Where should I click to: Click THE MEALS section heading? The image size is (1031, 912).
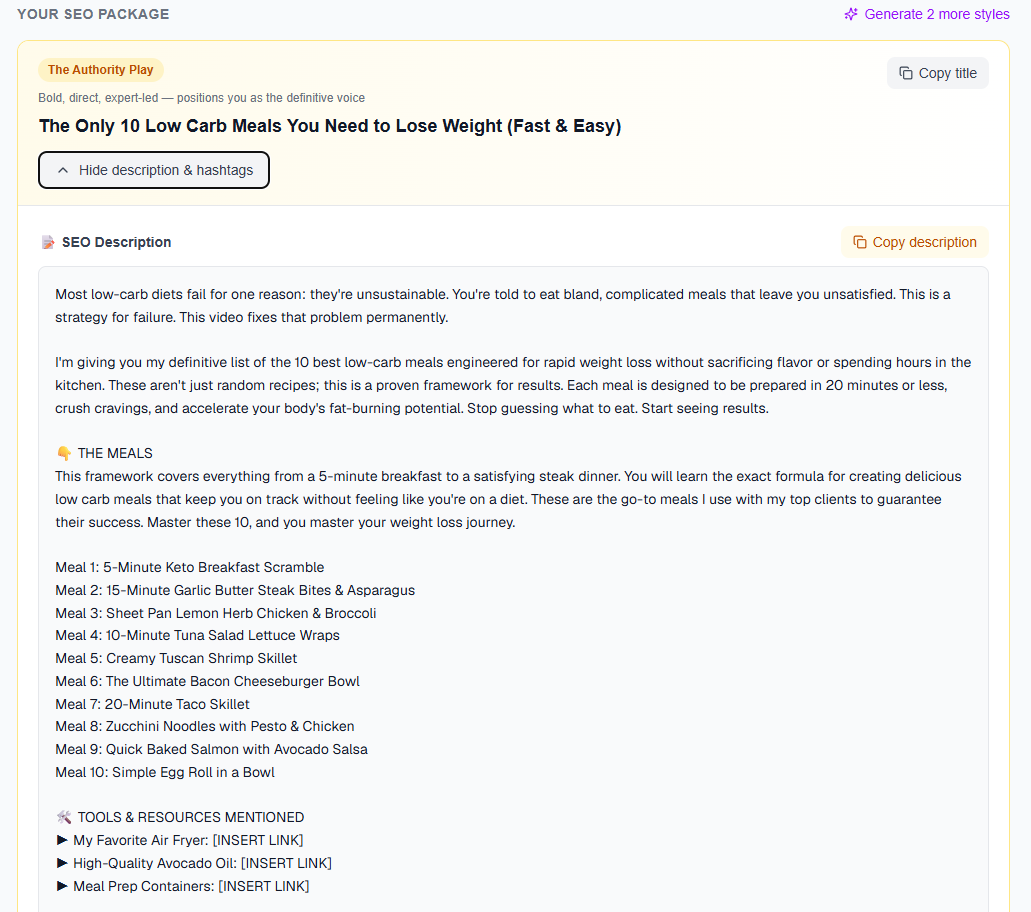point(115,453)
